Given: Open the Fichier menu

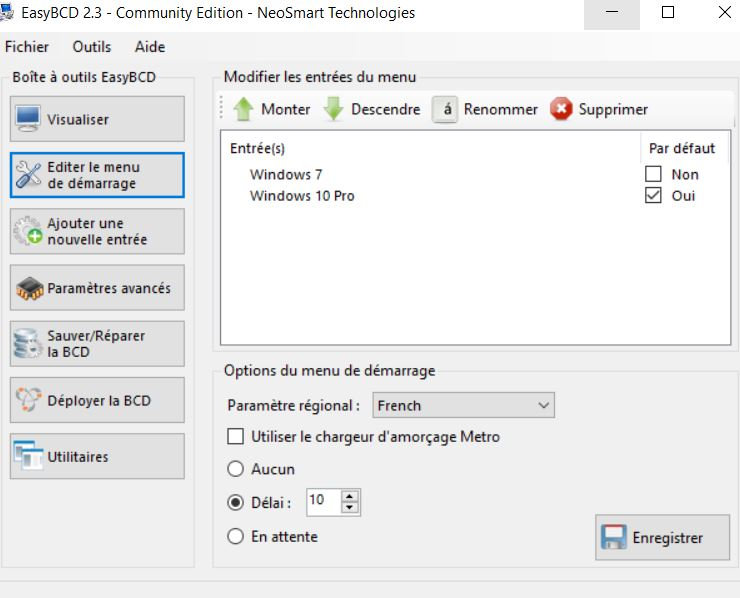Looking at the screenshot, I should [27, 47].
